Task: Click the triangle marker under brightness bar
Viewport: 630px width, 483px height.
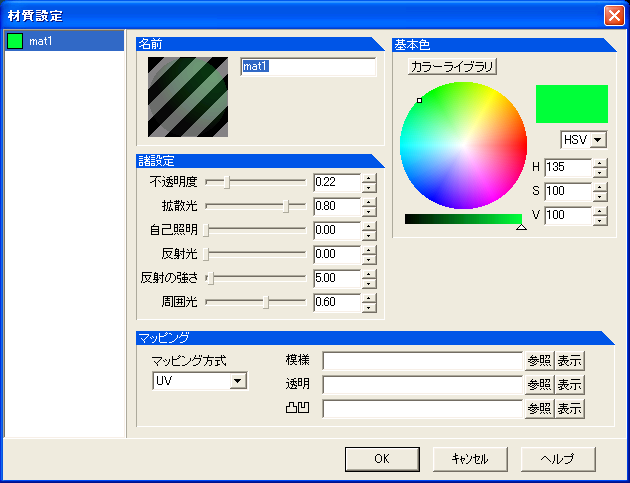Action: (x=521, y=227)
